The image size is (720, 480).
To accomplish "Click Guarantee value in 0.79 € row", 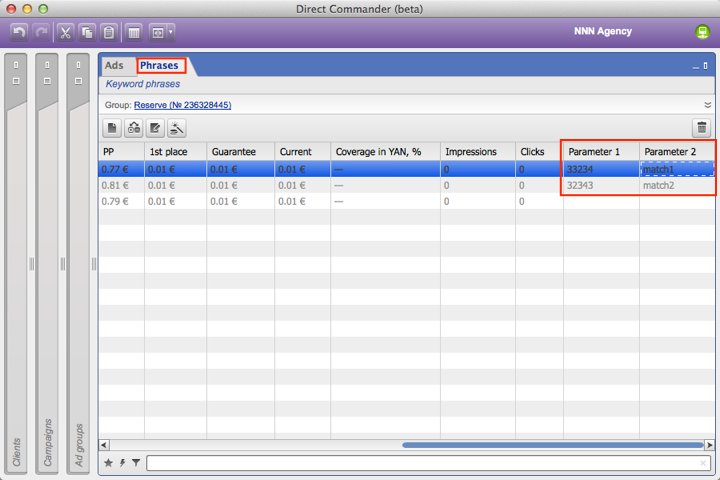I will coord(241,201).
